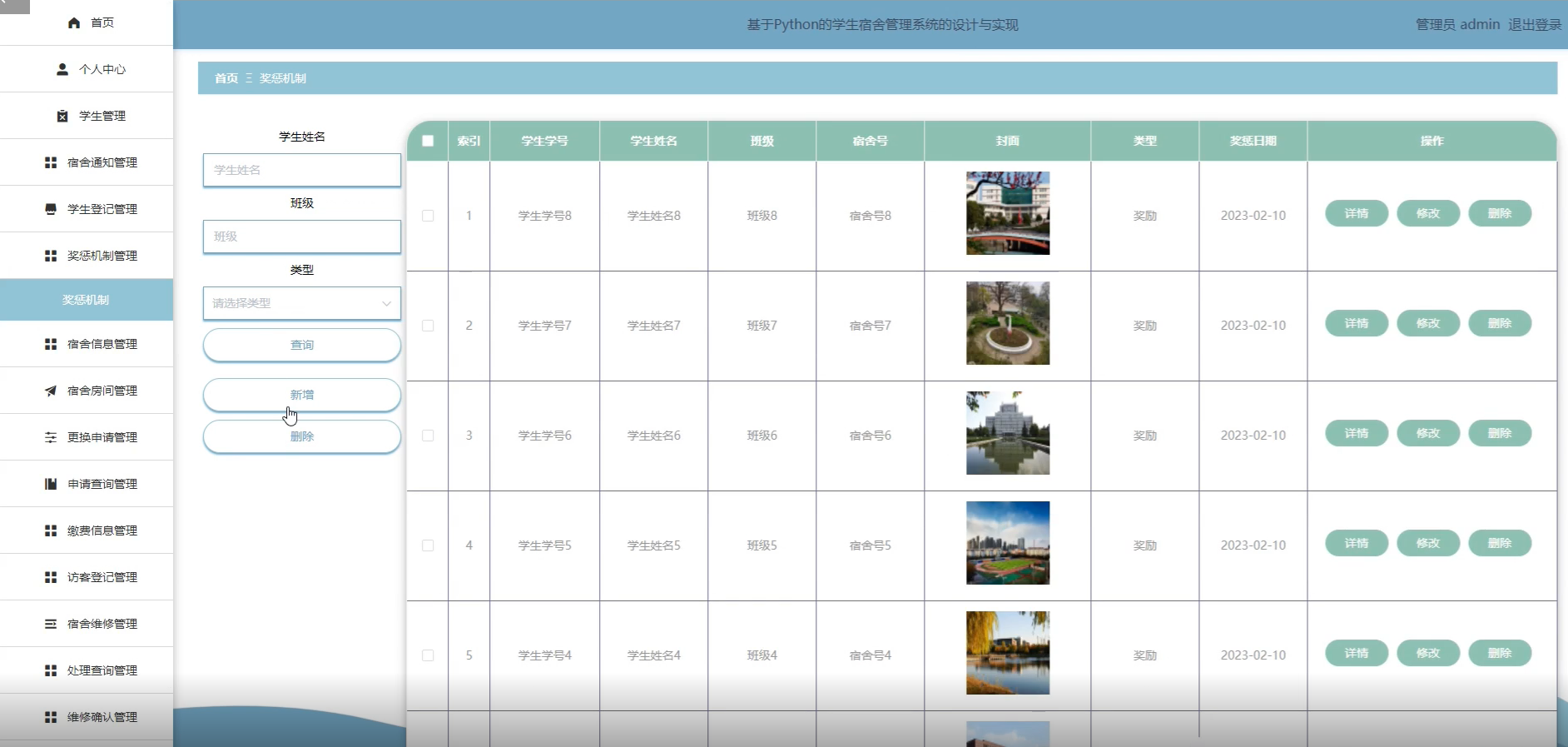1568x747 pixels.
Task: Open 详情 for row 学生学号5
Action: click(1357, 543)
